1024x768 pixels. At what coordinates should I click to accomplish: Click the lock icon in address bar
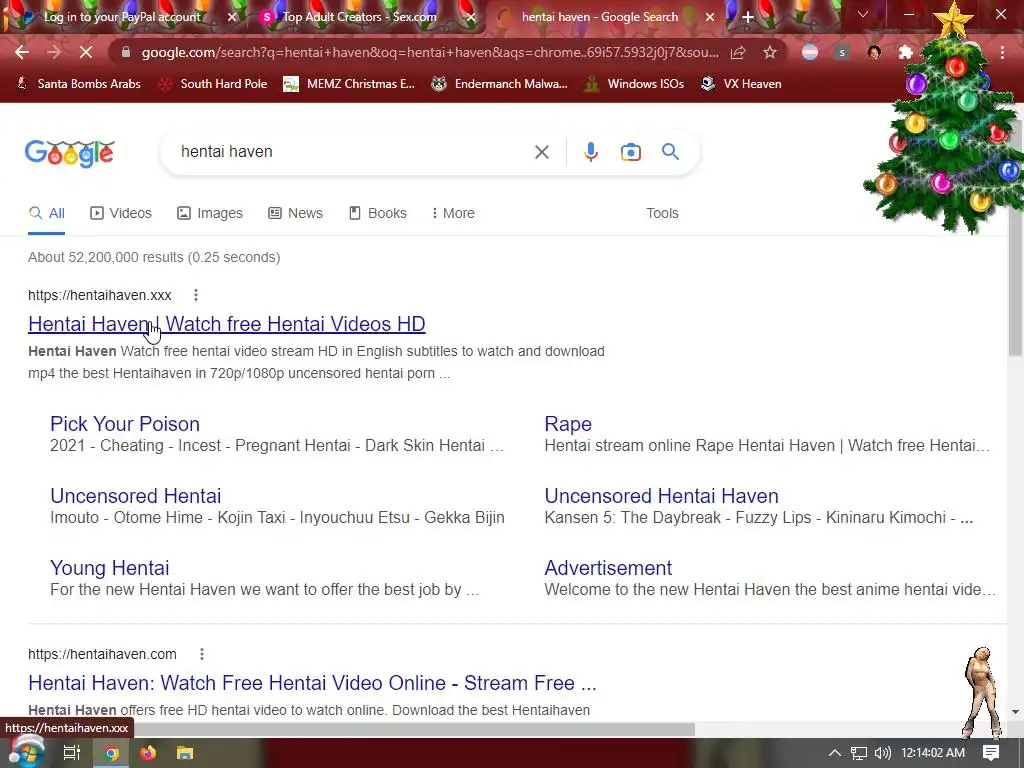126,52
